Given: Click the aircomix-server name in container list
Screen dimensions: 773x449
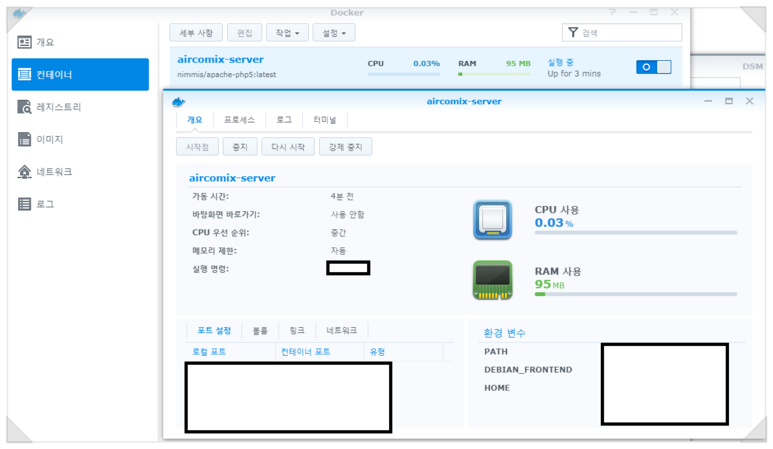Looking at the screenshot, I should (x=220, y=60).
